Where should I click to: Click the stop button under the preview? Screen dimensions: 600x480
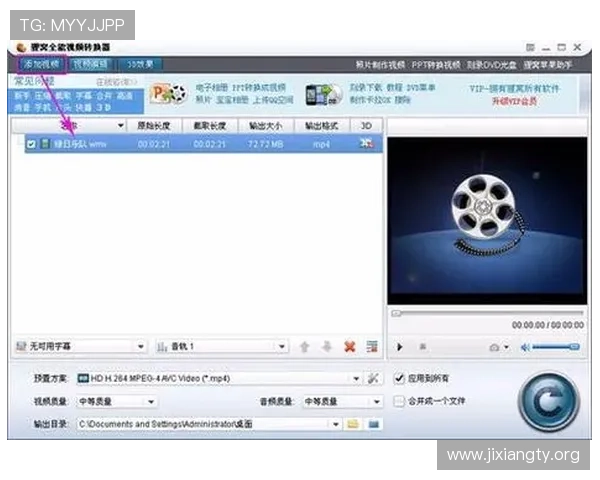(423, 347)
